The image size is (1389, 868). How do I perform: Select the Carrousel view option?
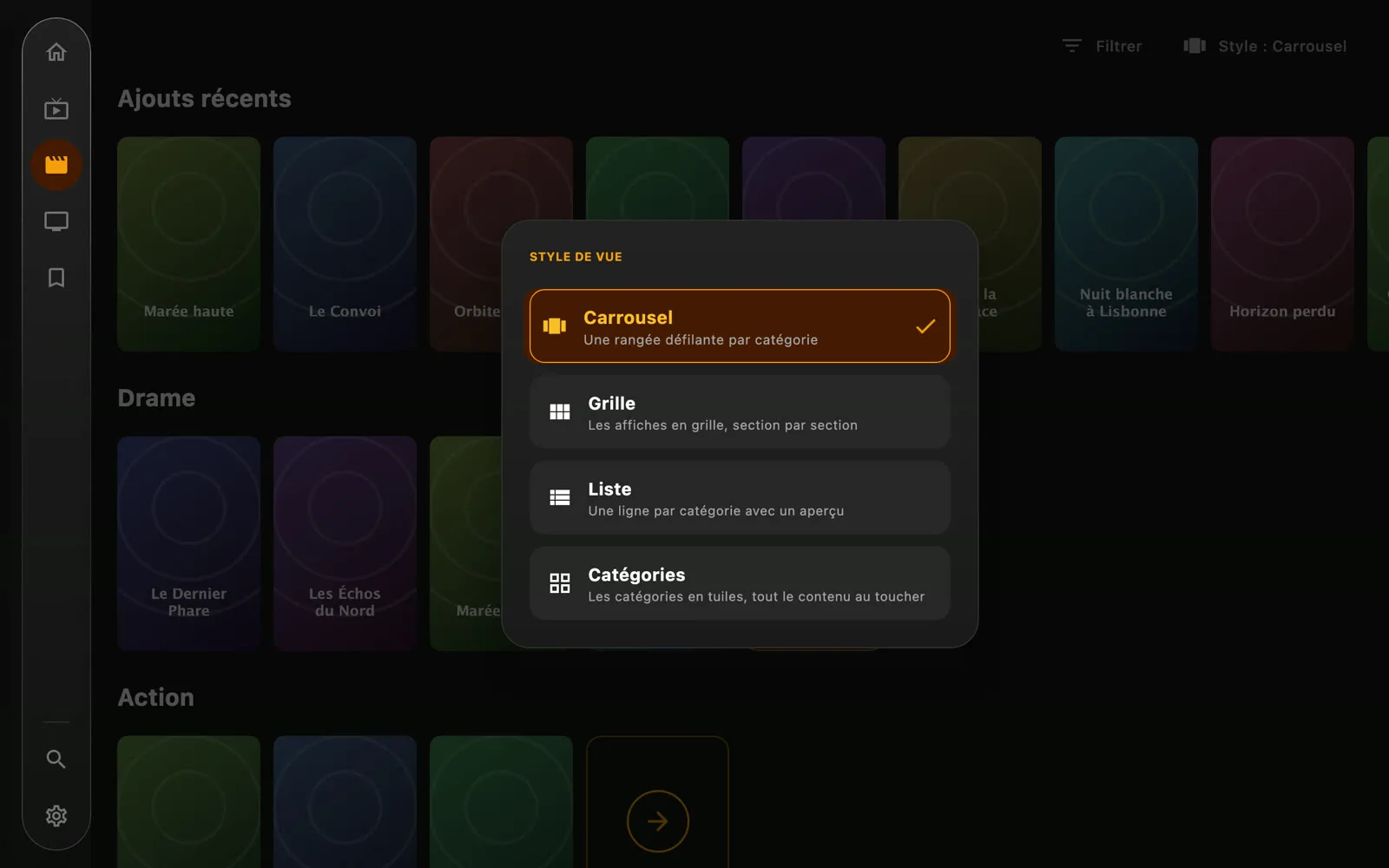(x=740, y=326)
